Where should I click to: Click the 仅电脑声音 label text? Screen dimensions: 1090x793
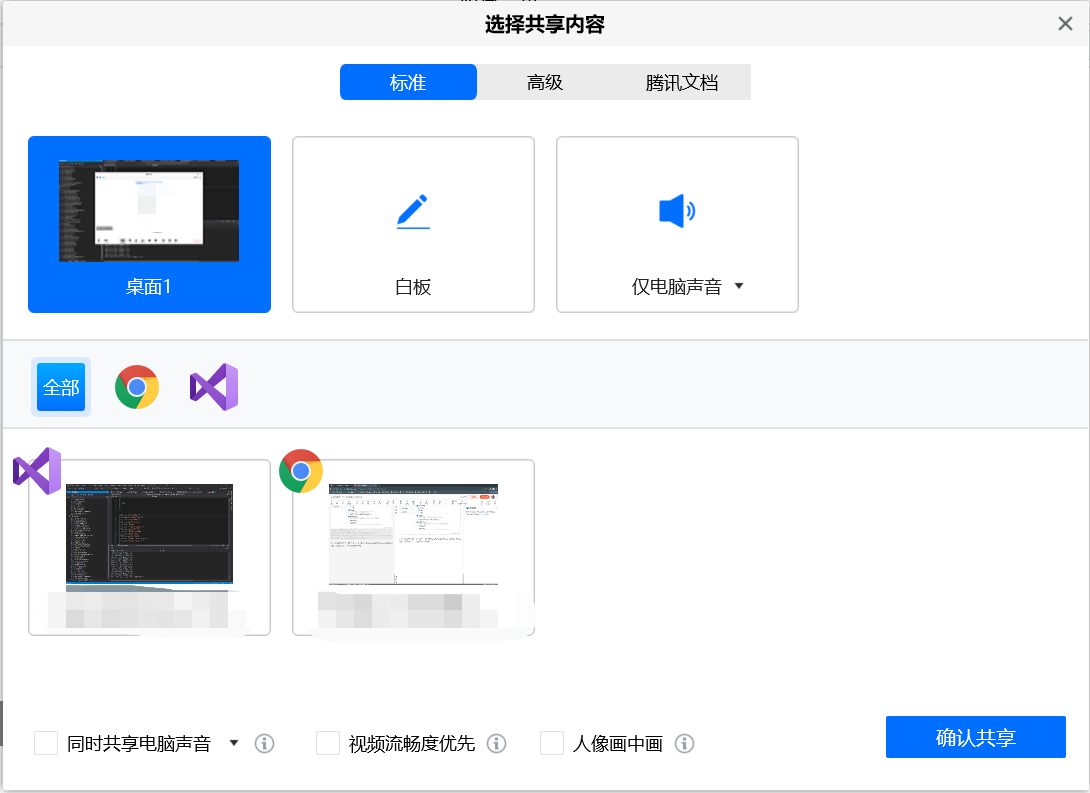676,286
